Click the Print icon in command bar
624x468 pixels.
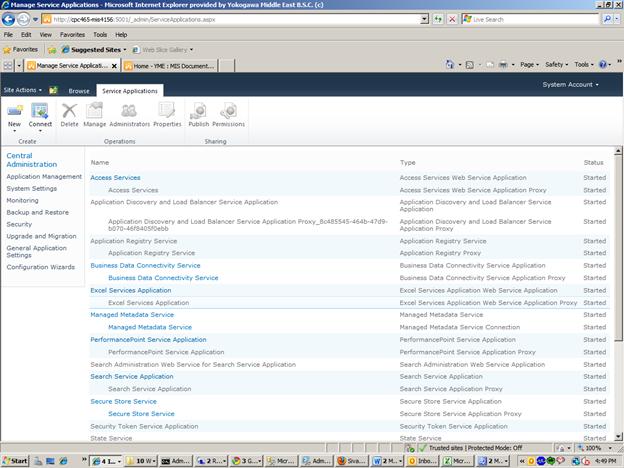tap(503, 64)
